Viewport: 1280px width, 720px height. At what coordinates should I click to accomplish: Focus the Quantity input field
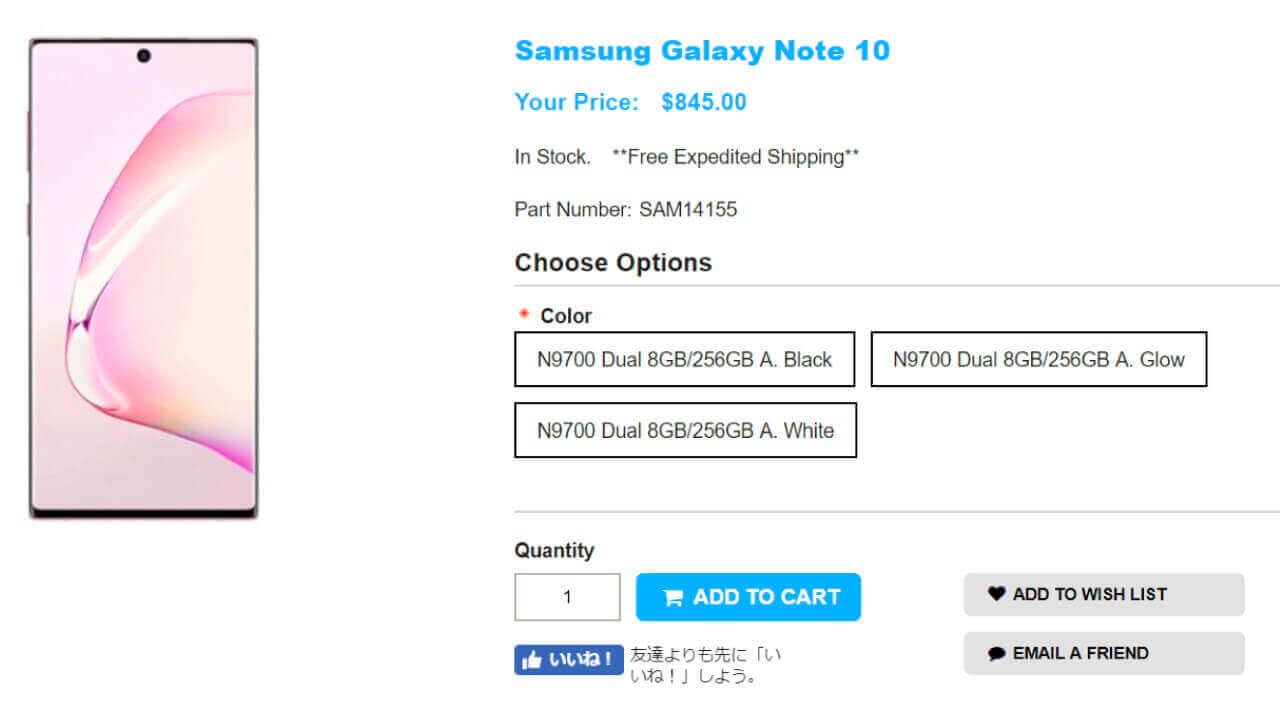tap(567, 597)
